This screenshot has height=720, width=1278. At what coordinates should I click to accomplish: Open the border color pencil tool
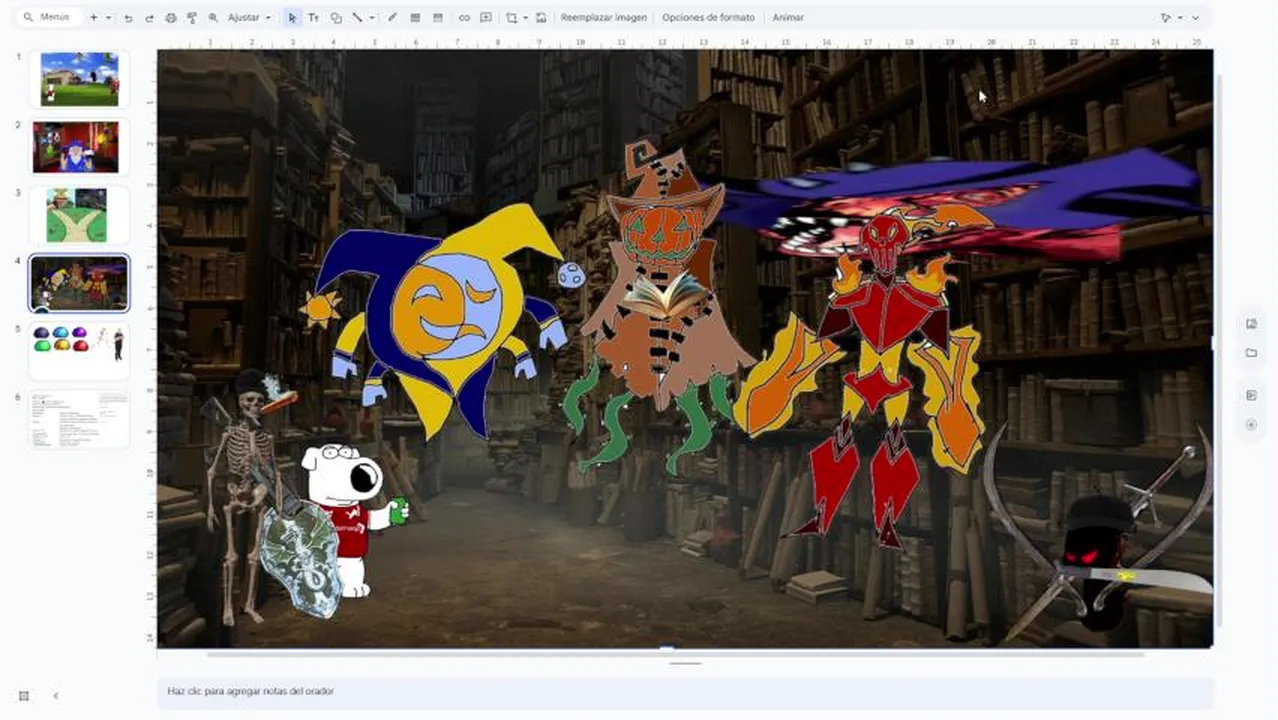coord(392,17)
